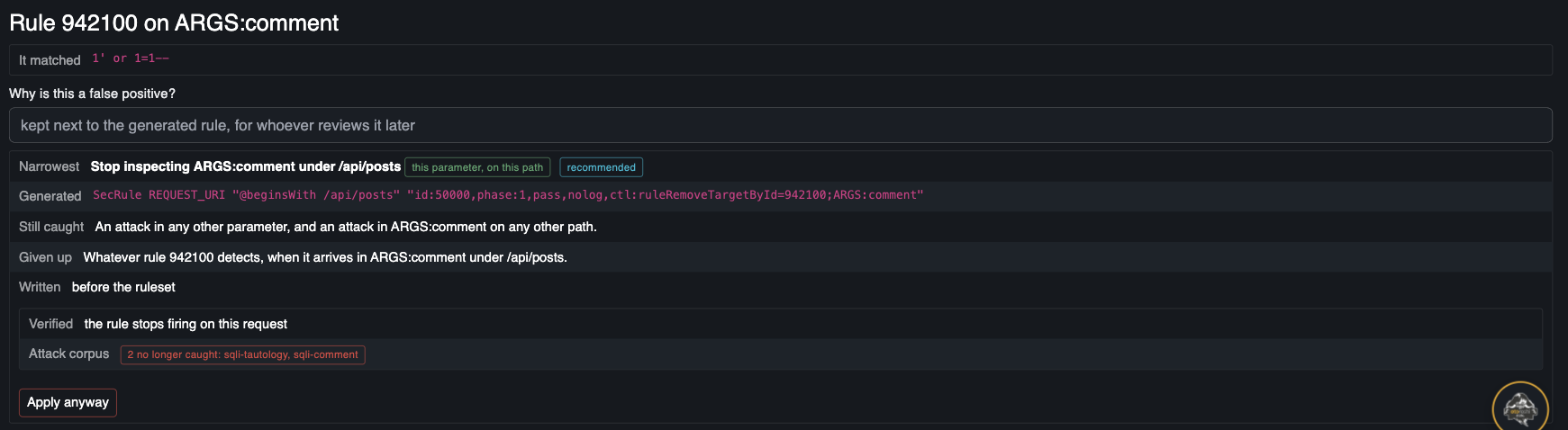Click the 'It matched' label
Viewport: 1568px width, 430px height.
[50, 60]
